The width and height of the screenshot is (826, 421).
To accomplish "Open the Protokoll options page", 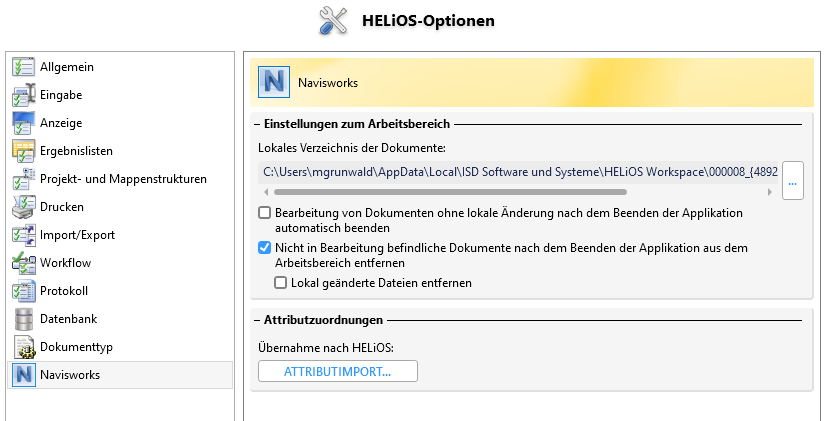I will [x=65, y=291].
